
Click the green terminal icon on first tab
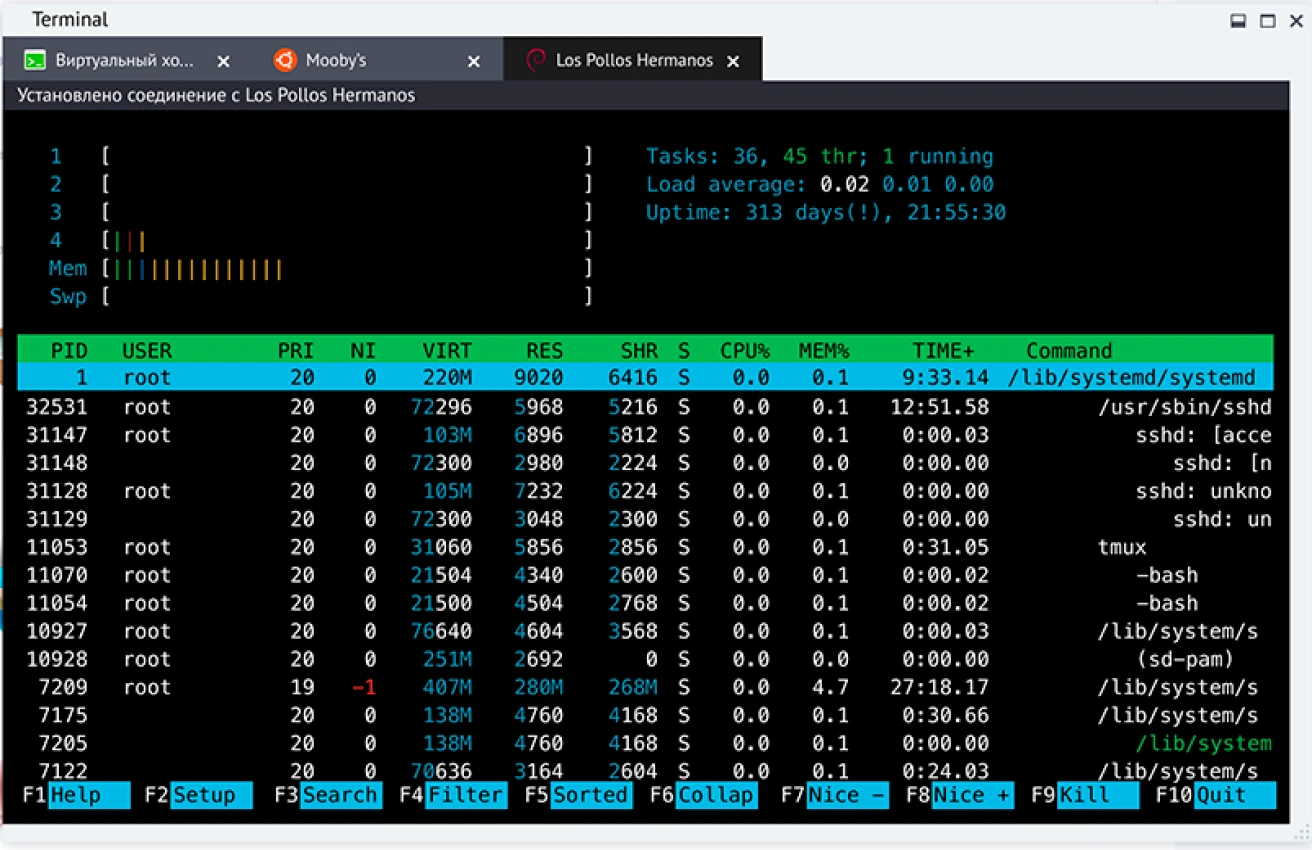36,61
